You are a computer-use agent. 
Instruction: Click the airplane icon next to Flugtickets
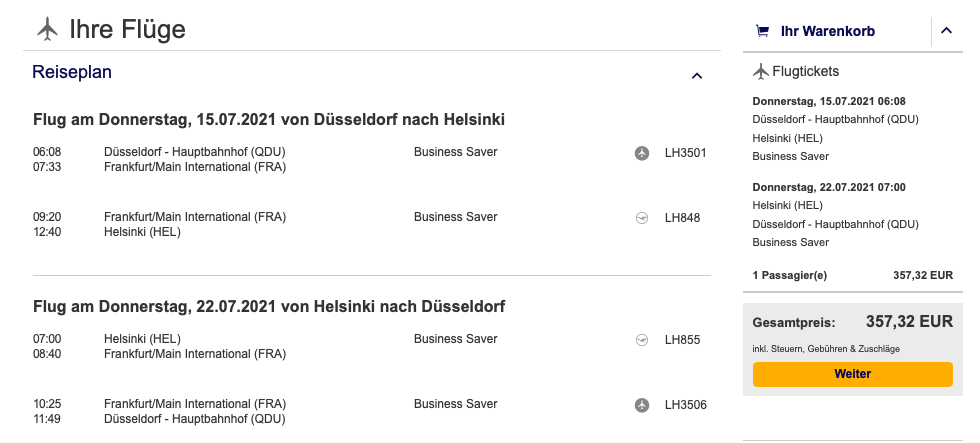click(x=761, y=71)
